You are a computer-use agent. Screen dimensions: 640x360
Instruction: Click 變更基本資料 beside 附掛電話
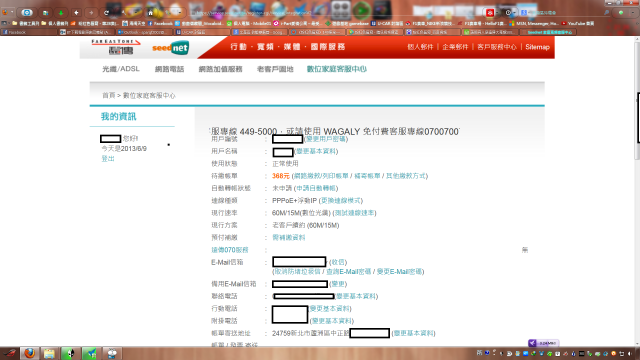coord(332,321)
